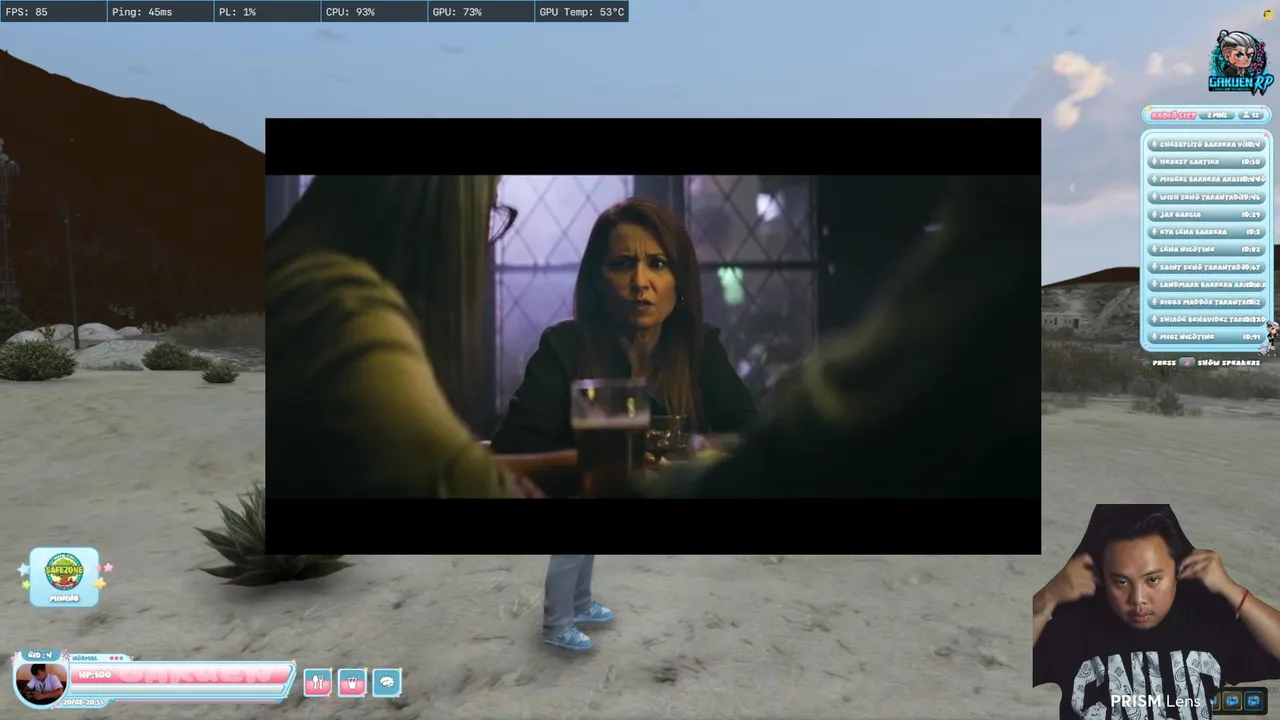1280x720 pixels.
Task: Select Herksy Cartier in radio list
Action: (1207, 161)
